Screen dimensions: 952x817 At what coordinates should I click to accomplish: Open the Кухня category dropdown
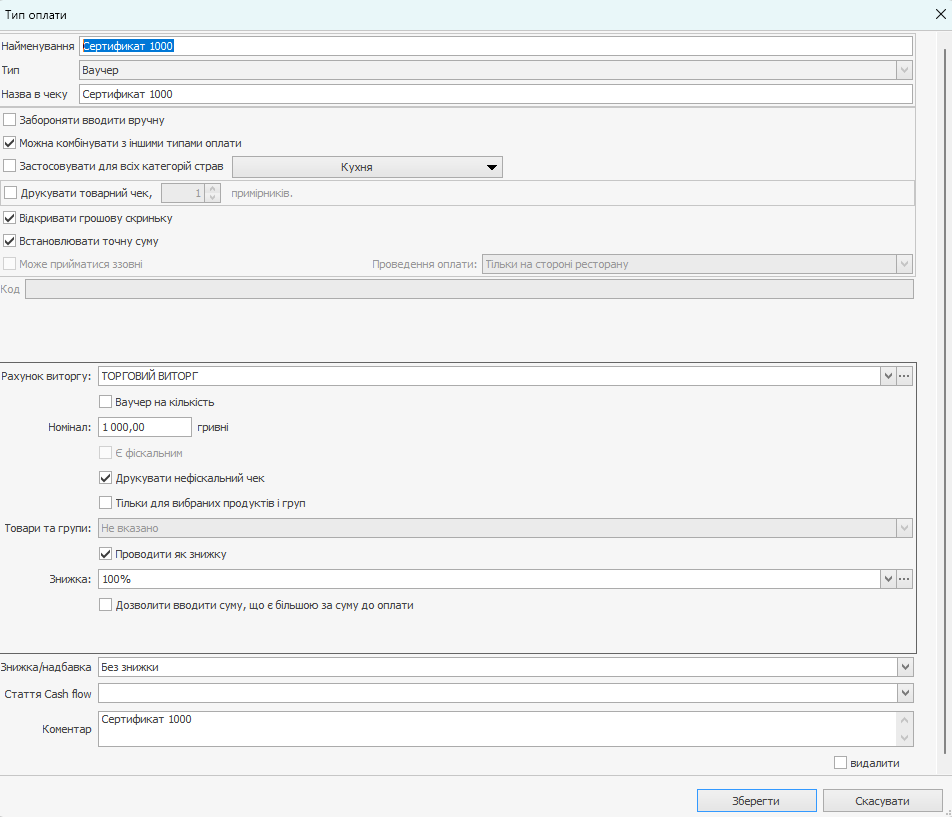[x=367, y=167]
